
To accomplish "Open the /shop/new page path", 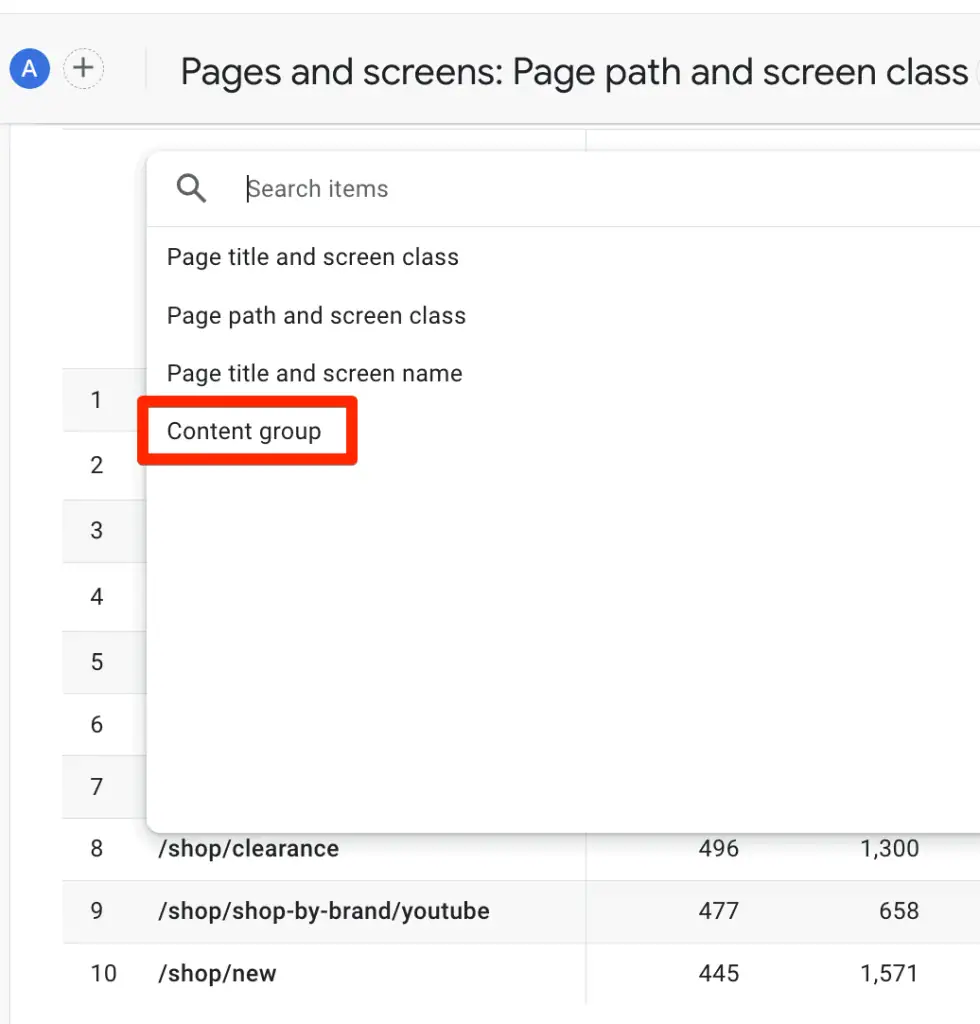I will point(217,973).
